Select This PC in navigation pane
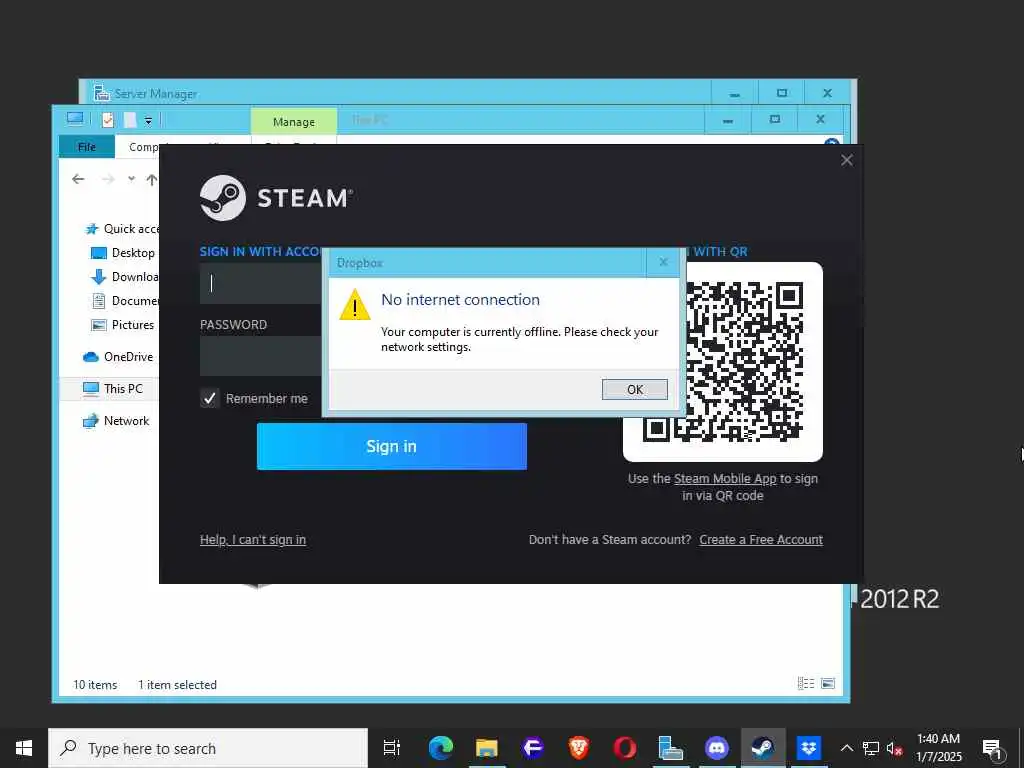The width and height of the screenshot is (1024, 768). (112, 389)
